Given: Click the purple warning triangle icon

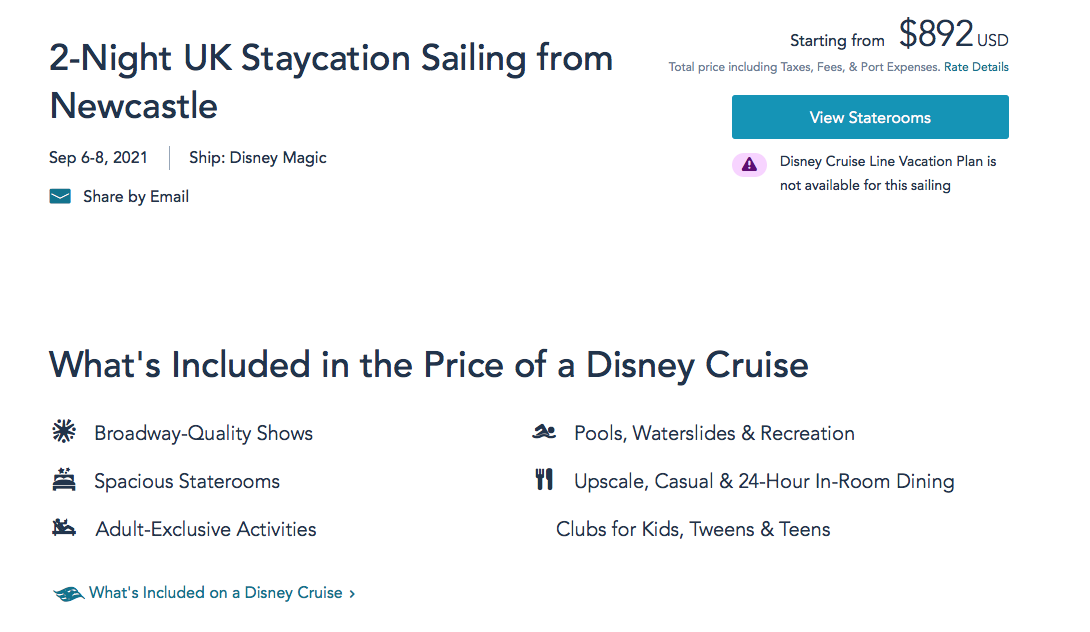Looking at the screenshot, I should pyautogui.click(x=749, y=165).
